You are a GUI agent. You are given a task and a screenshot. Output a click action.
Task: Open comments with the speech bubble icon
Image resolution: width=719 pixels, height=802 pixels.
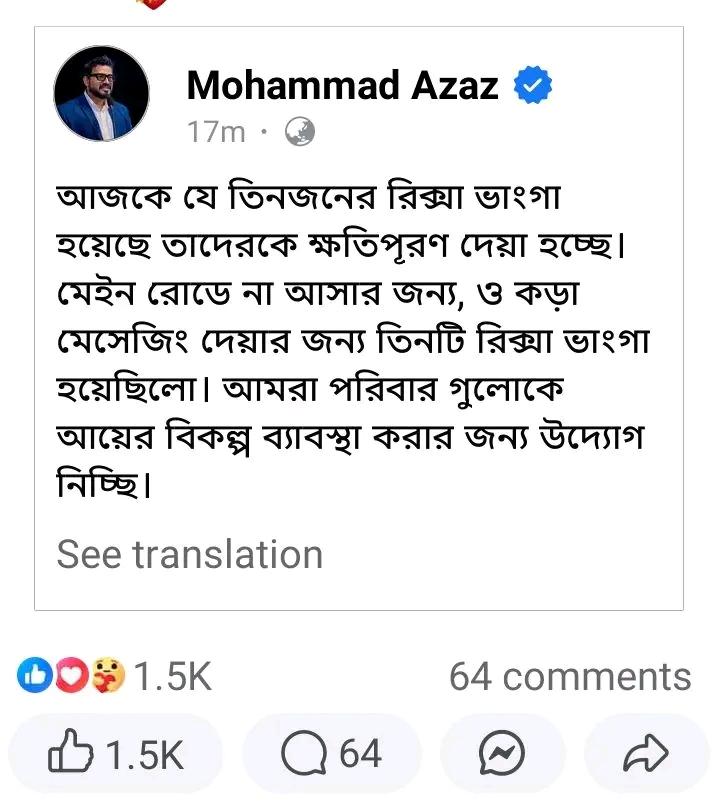point(304,753)
